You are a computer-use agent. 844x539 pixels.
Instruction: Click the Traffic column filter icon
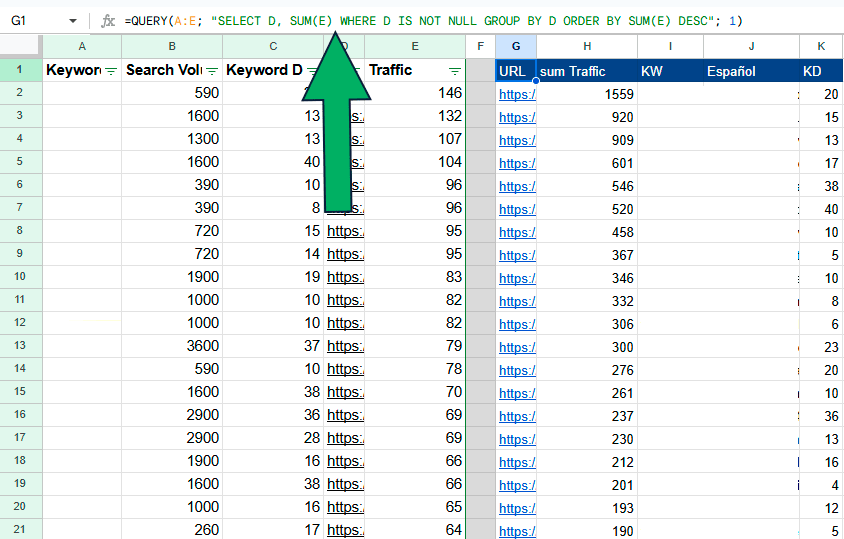[455, 71]
